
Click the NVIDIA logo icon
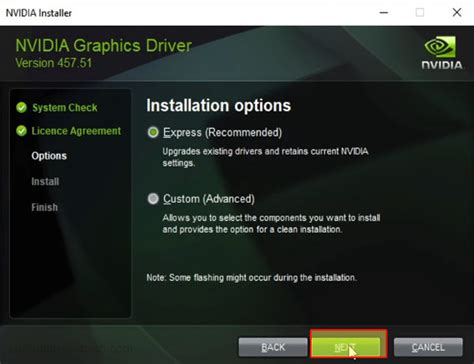[x=441, y=52]
